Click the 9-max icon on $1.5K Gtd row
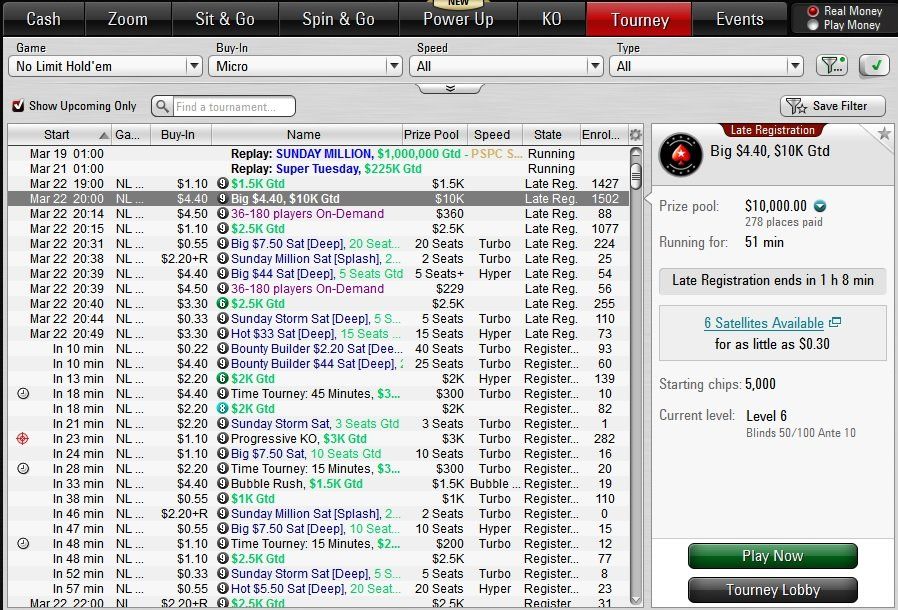The image size is (898, 610). pyautogui.click(x=223, y=184)
